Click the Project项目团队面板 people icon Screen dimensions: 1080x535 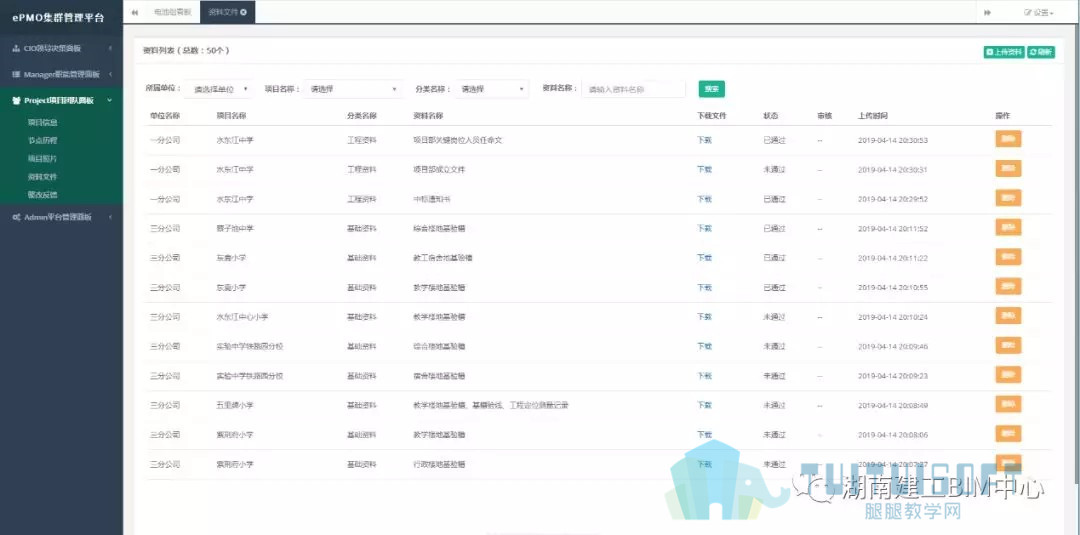point(16,101)
